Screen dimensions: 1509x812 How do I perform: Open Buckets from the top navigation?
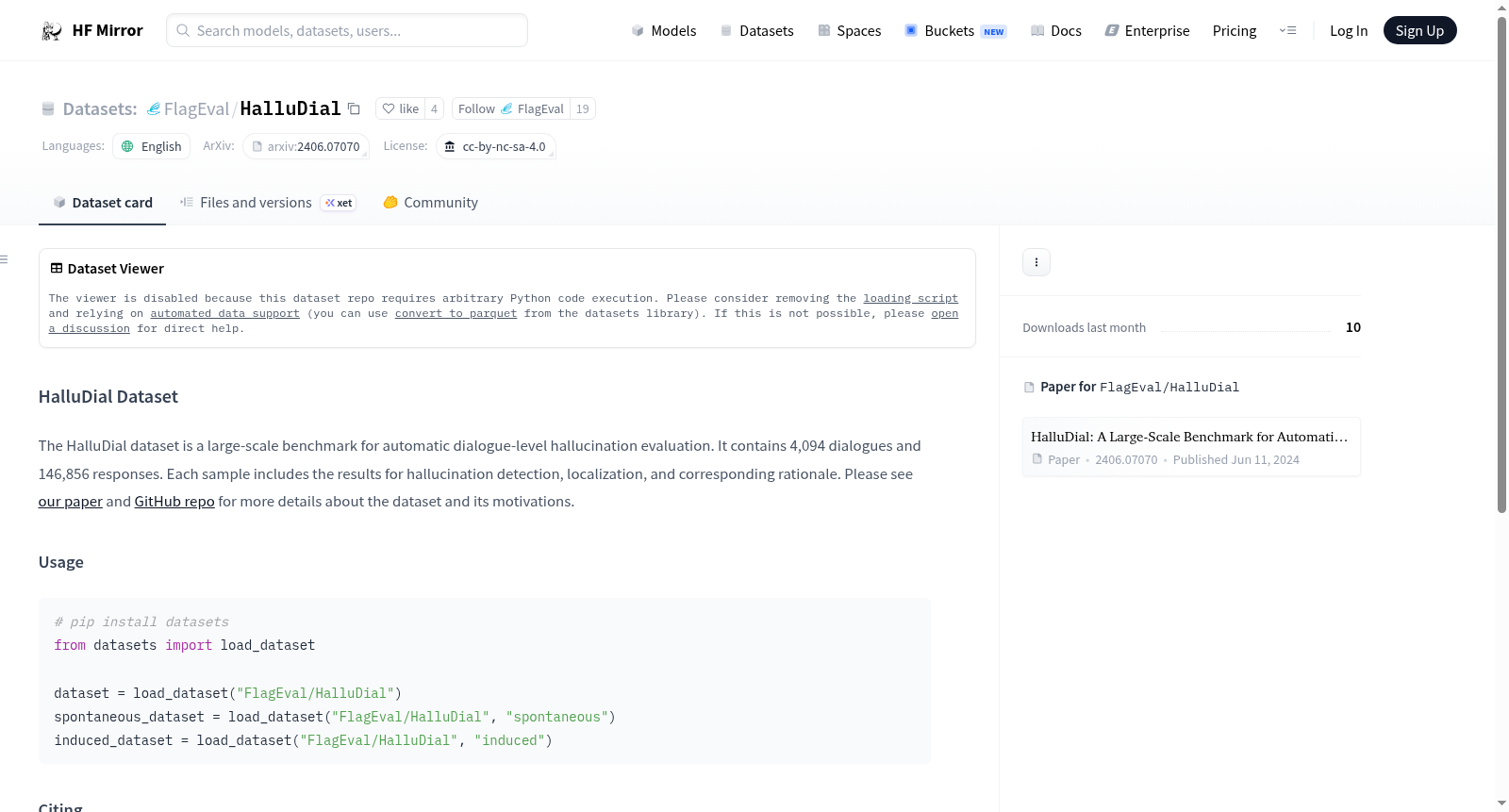(955, 30)
